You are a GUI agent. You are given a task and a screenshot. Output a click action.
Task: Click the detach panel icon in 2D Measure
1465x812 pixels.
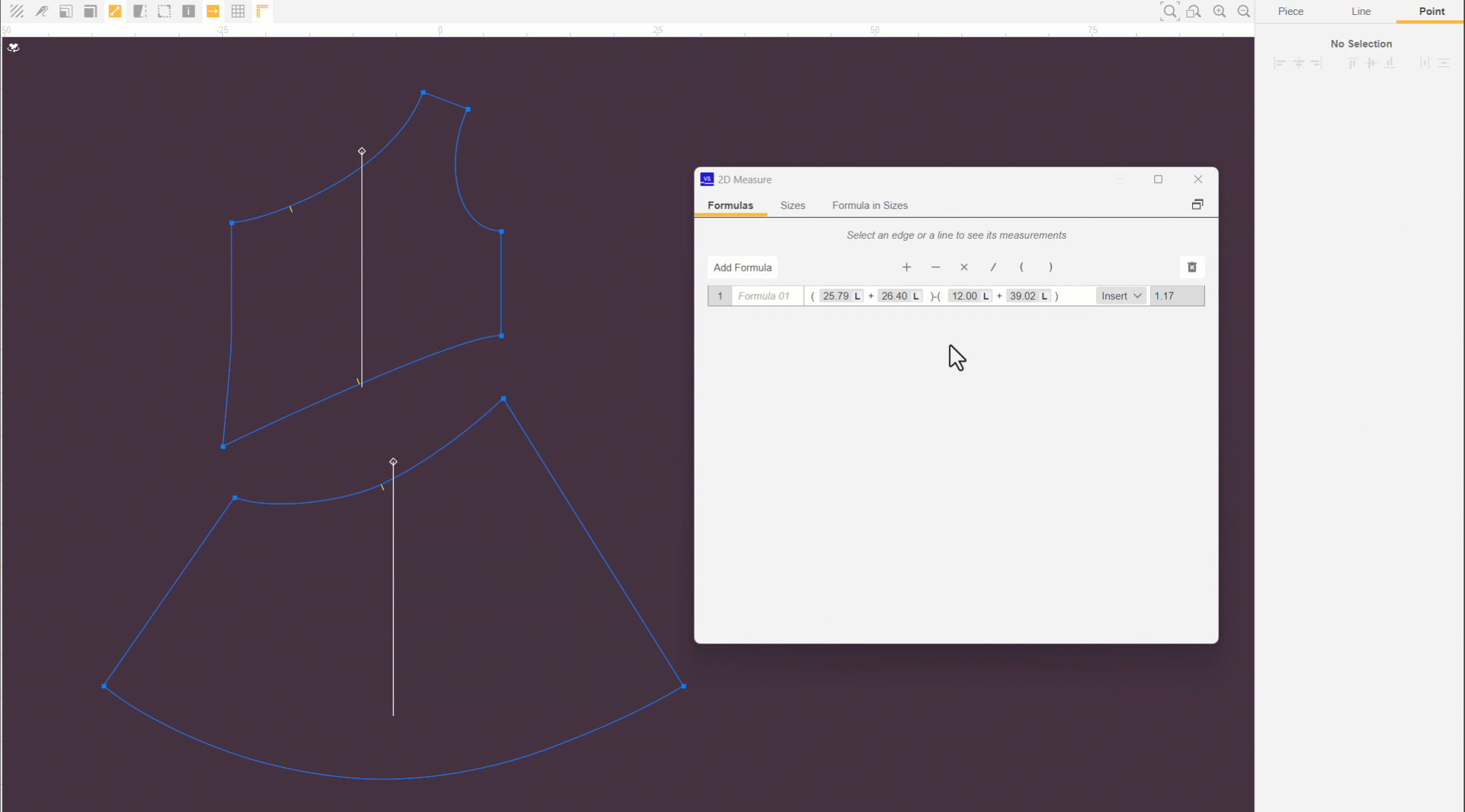point(1197,204)
